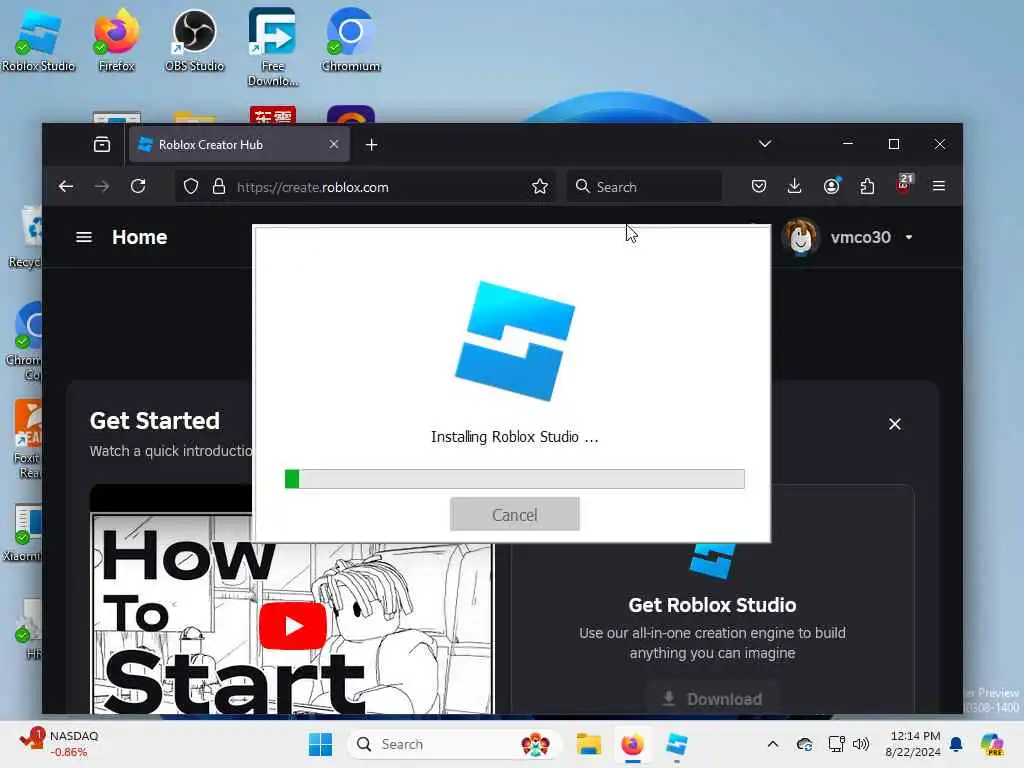Open NASDAQ widget in taskbar
The image size is (1024, 768).
(x=60, y=744)
